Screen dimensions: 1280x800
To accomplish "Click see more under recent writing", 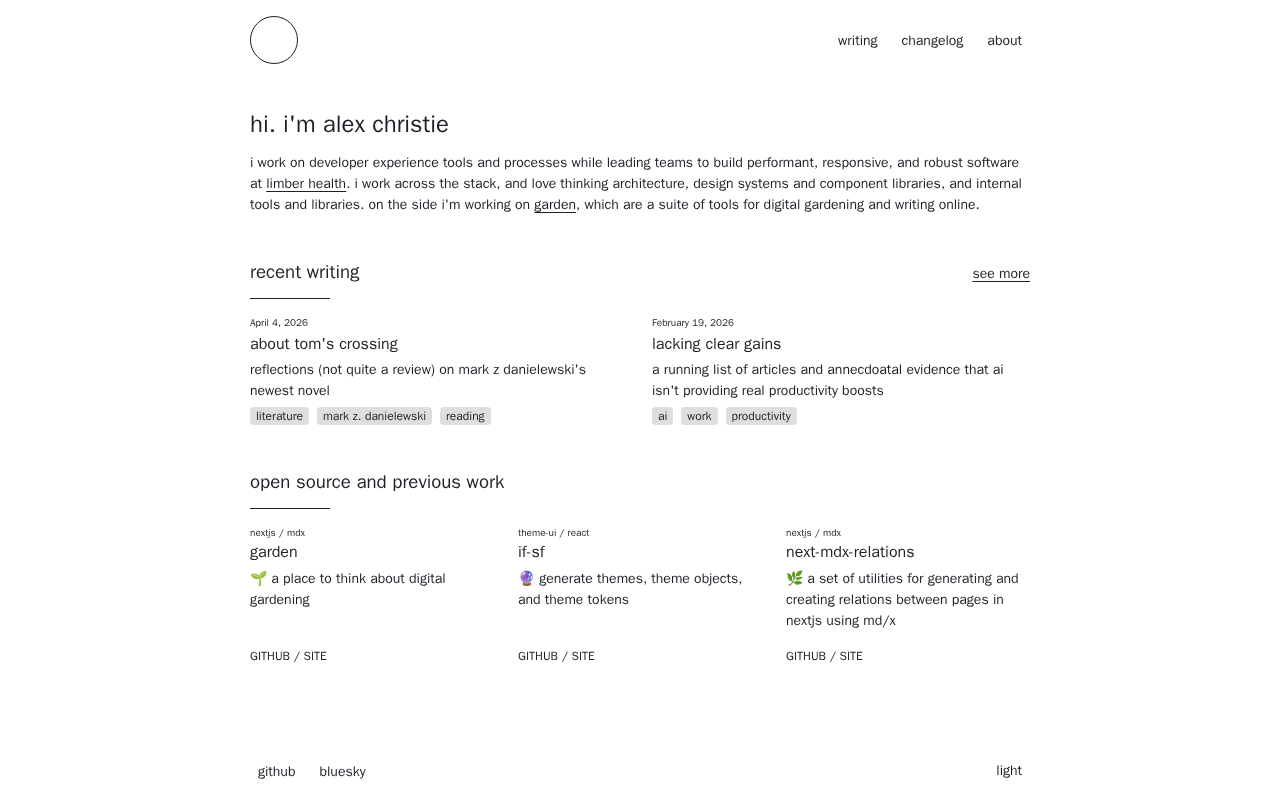I will (1000, 274).
